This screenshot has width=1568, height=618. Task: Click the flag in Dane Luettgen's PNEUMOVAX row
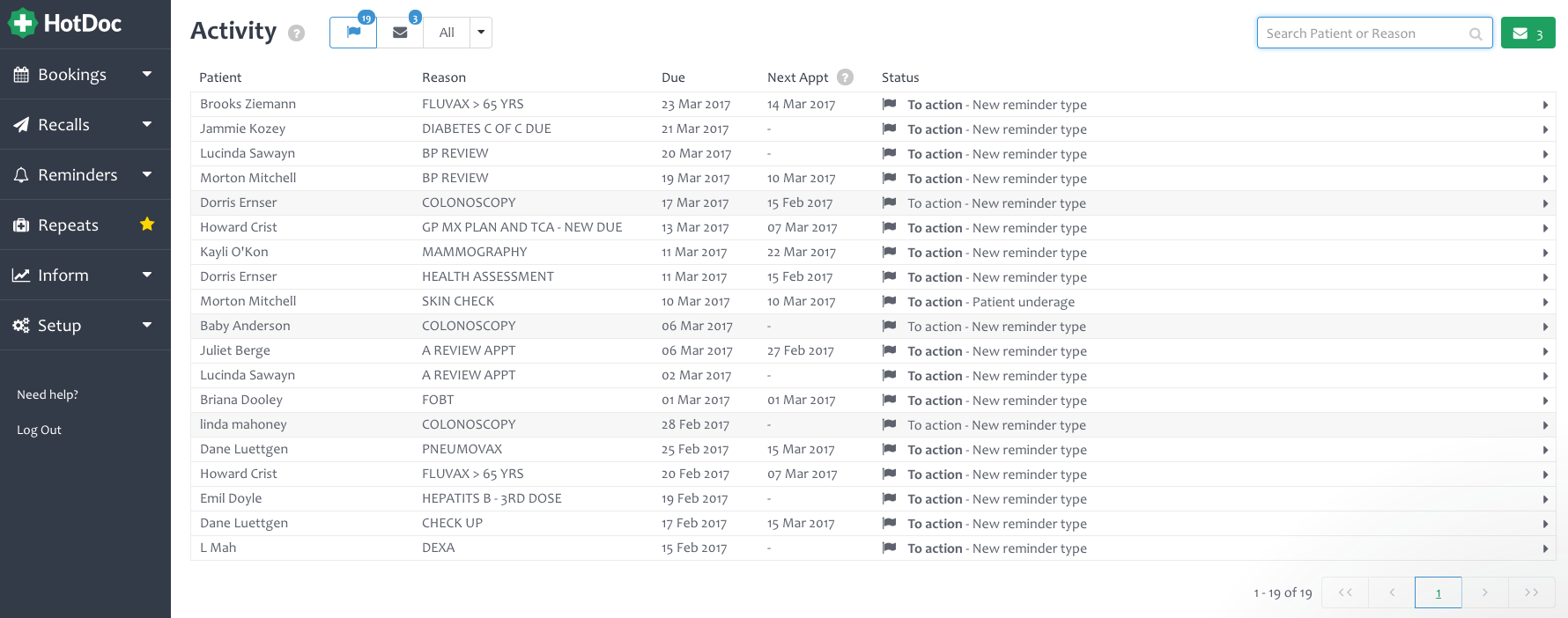tap(890, 449)
